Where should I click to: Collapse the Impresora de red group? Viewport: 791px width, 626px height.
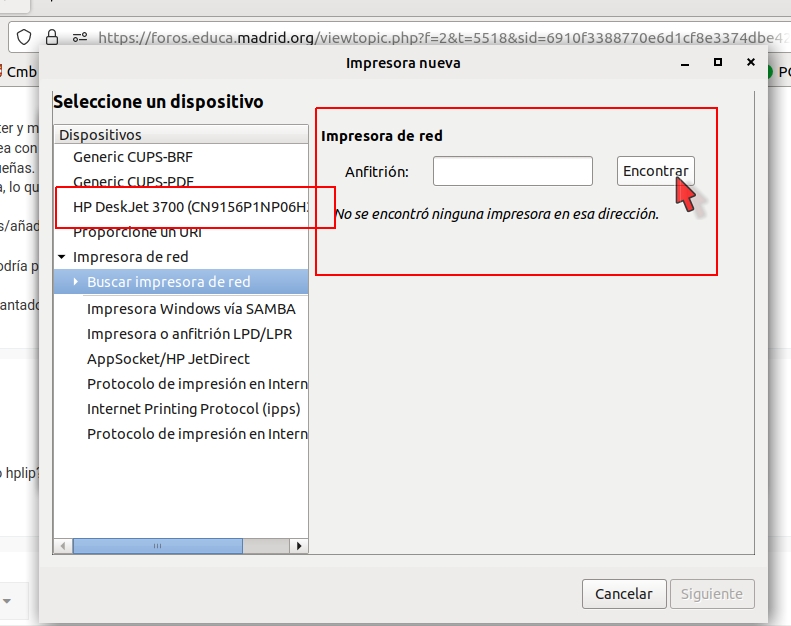click(x=62, y=257)
